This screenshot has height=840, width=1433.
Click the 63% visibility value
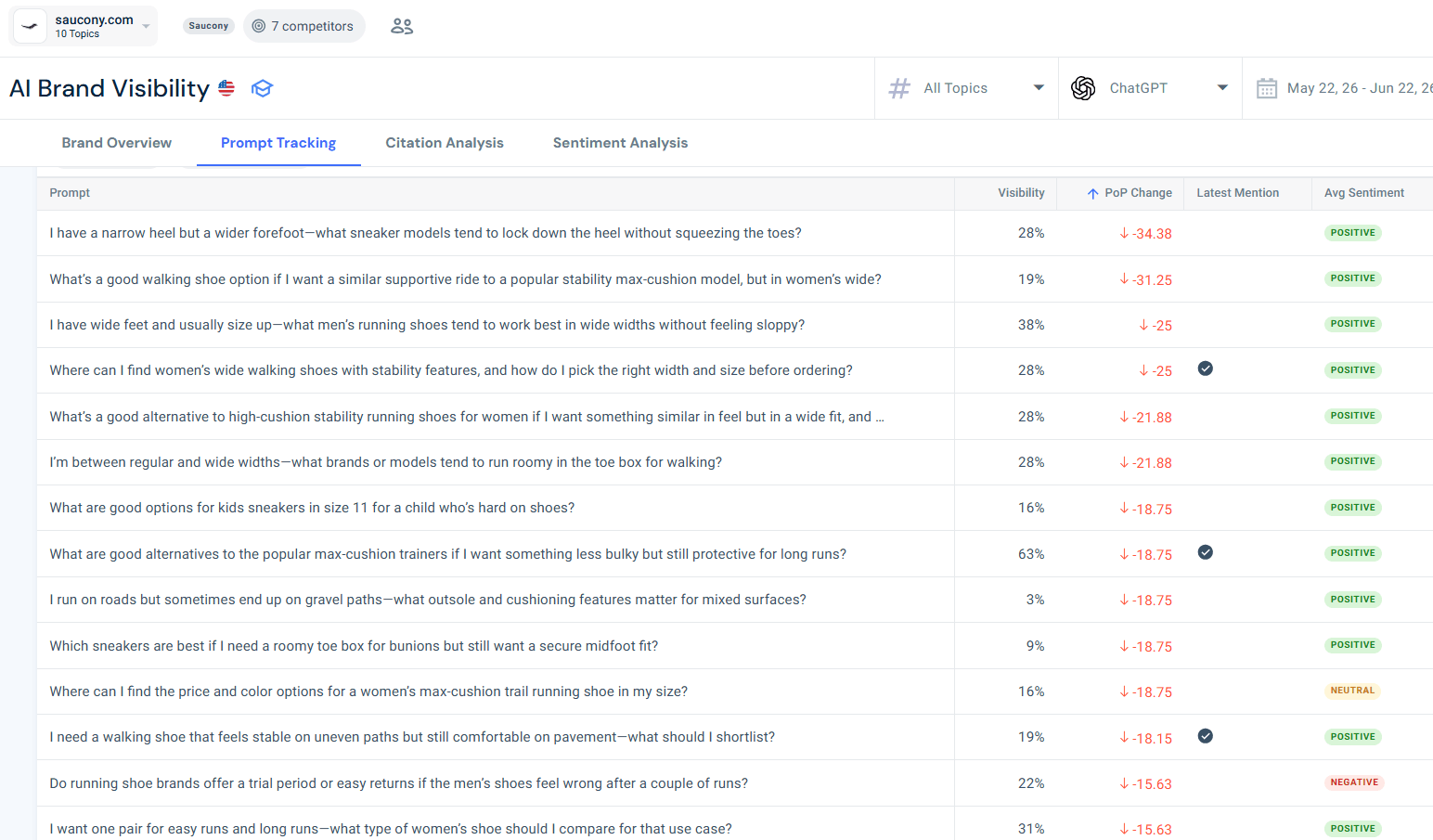[x=1031, y=554]
